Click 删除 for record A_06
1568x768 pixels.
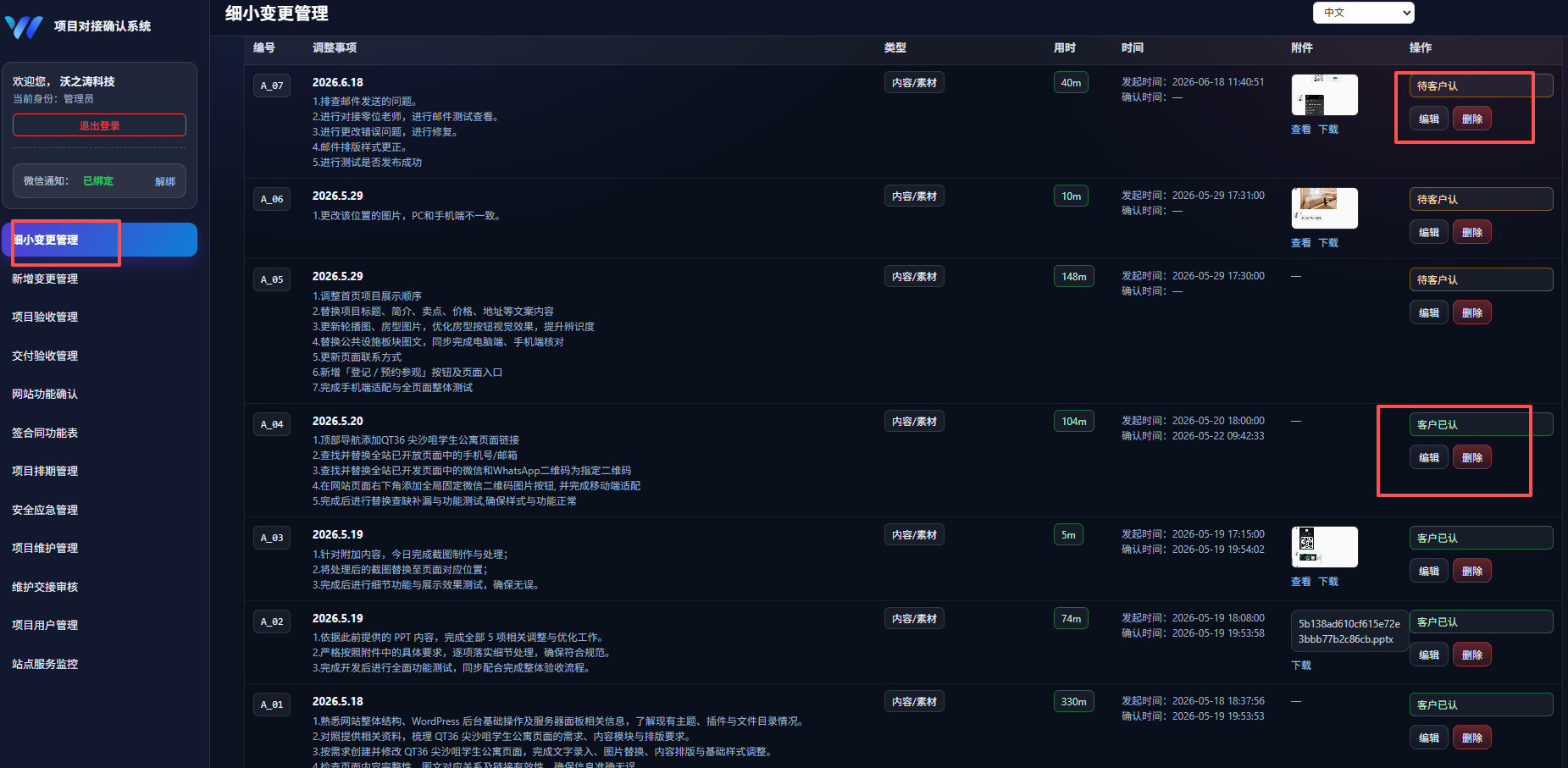point(1472,233)
